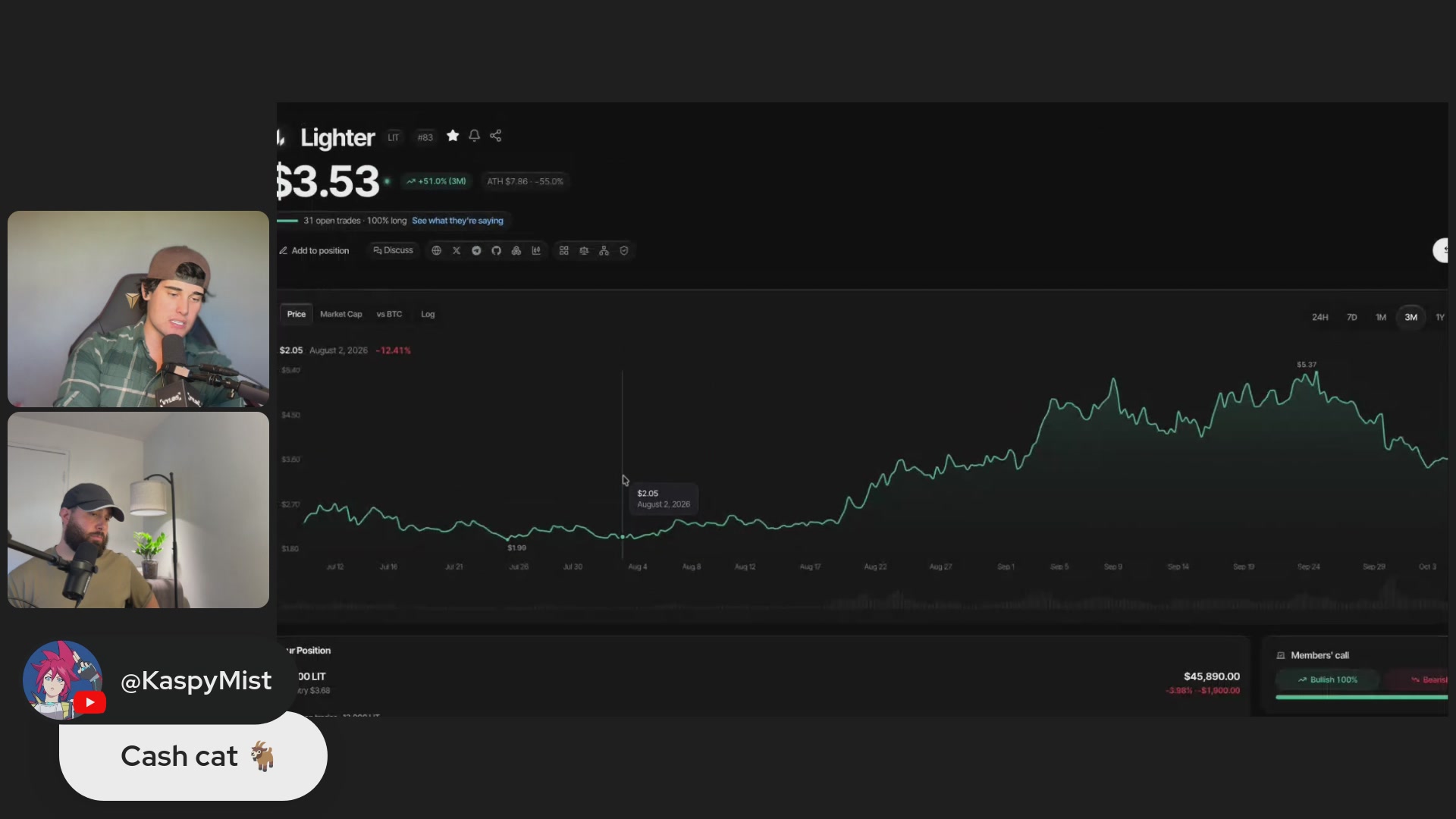This screenshot has height=819, width=1456.
Task: Open the price alert bell icon
Action: [x=474, y=136]
